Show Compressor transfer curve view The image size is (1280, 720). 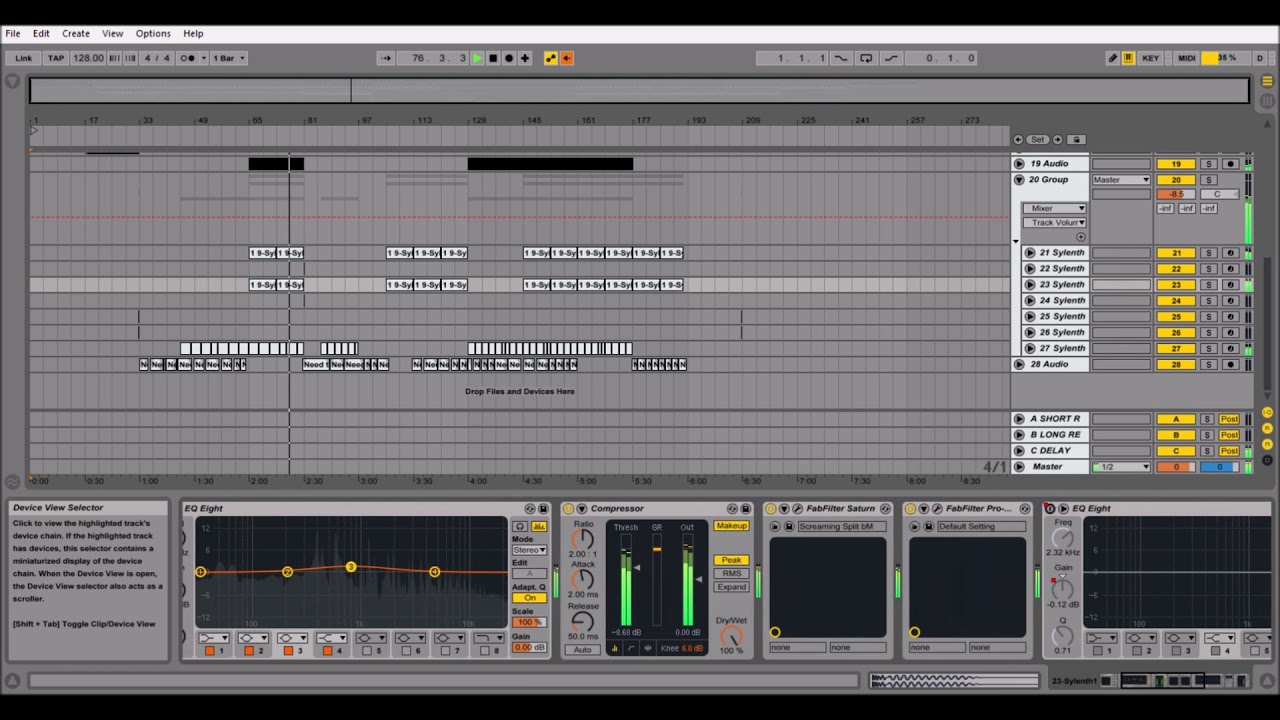click(631, 648)
